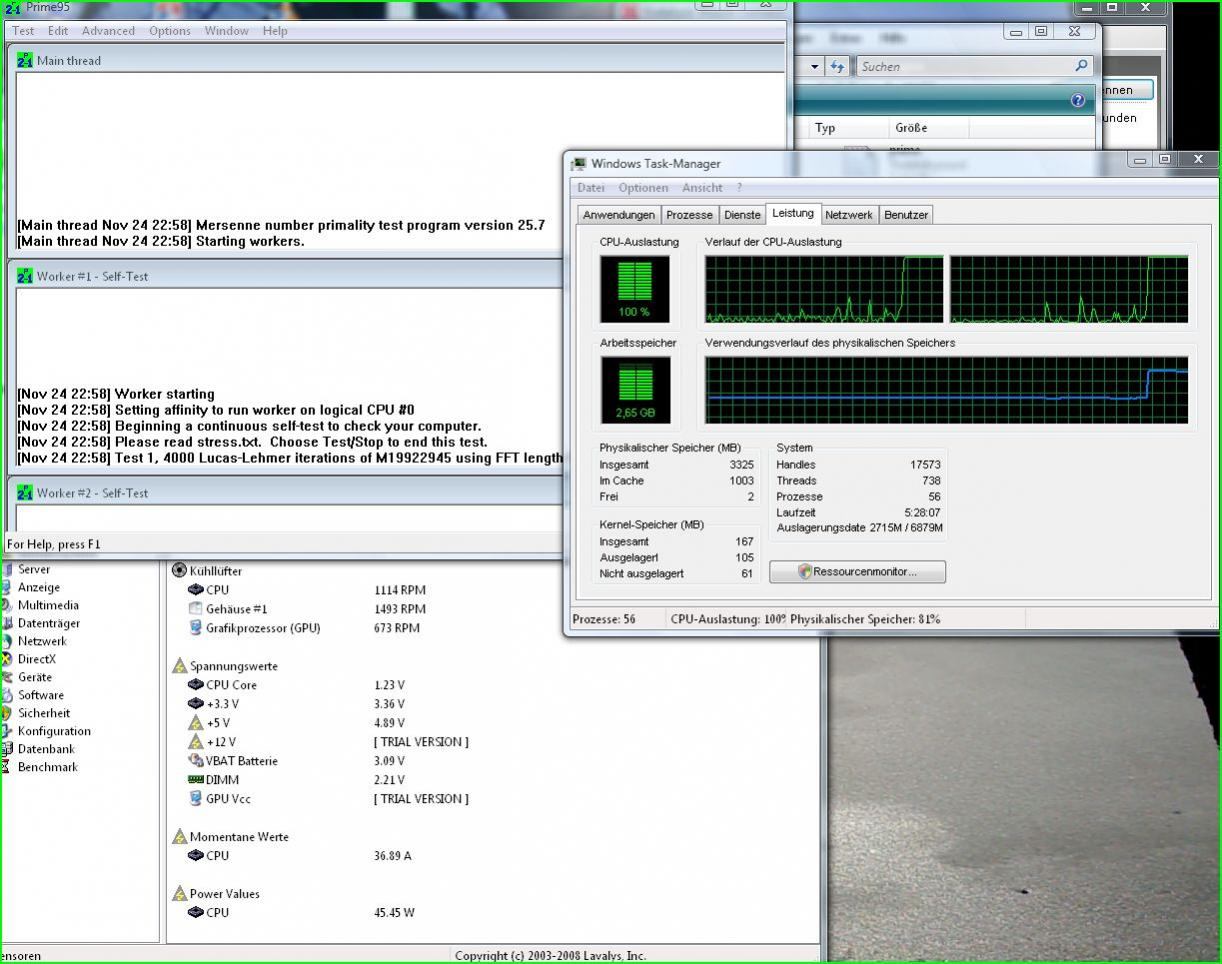Switch to the Netzwerk tab
Screen dimensions: 1222x964
click(849, 215)
